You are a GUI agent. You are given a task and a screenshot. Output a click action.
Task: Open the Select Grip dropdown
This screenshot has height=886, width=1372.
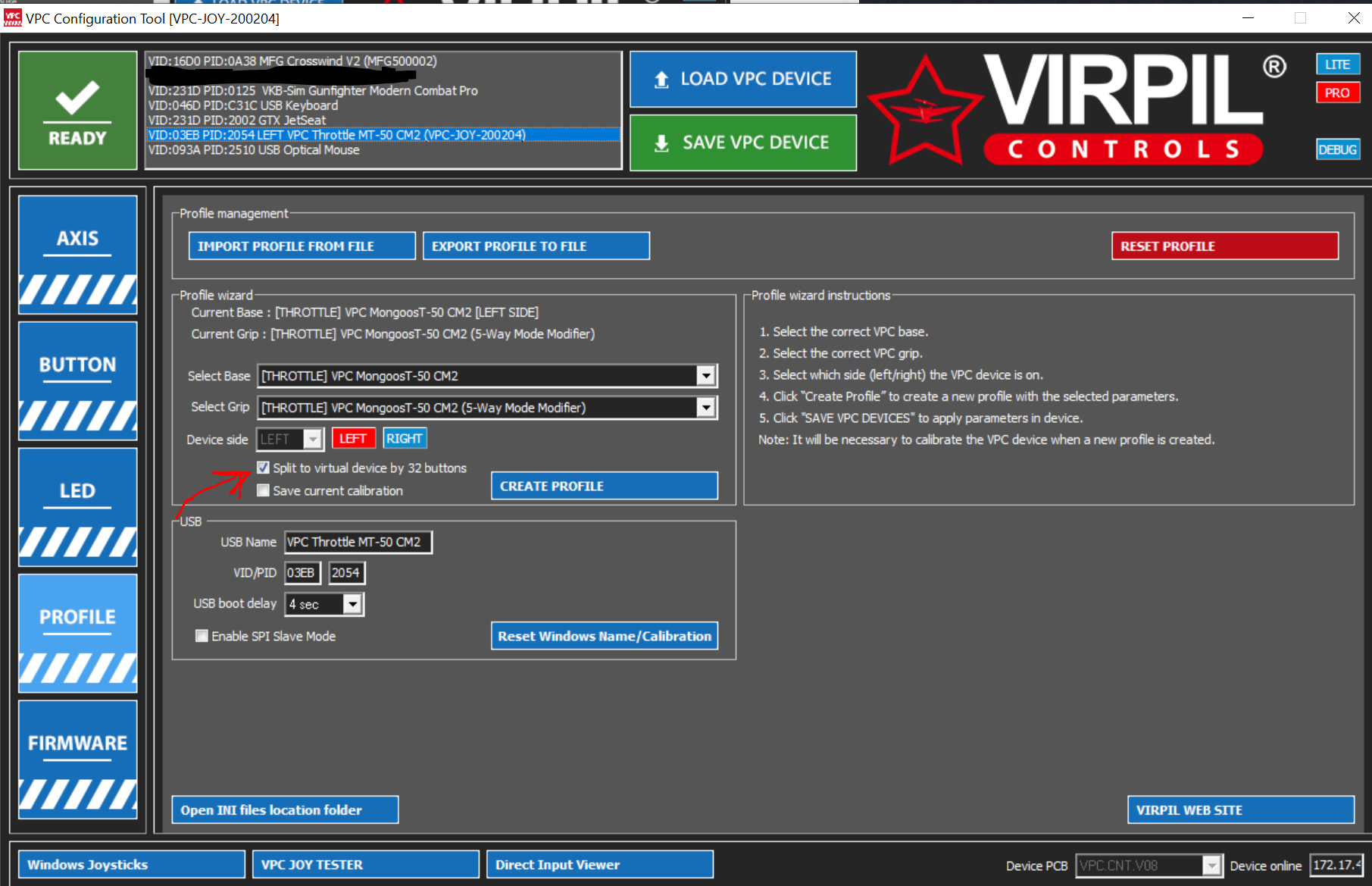coord(705,407)
